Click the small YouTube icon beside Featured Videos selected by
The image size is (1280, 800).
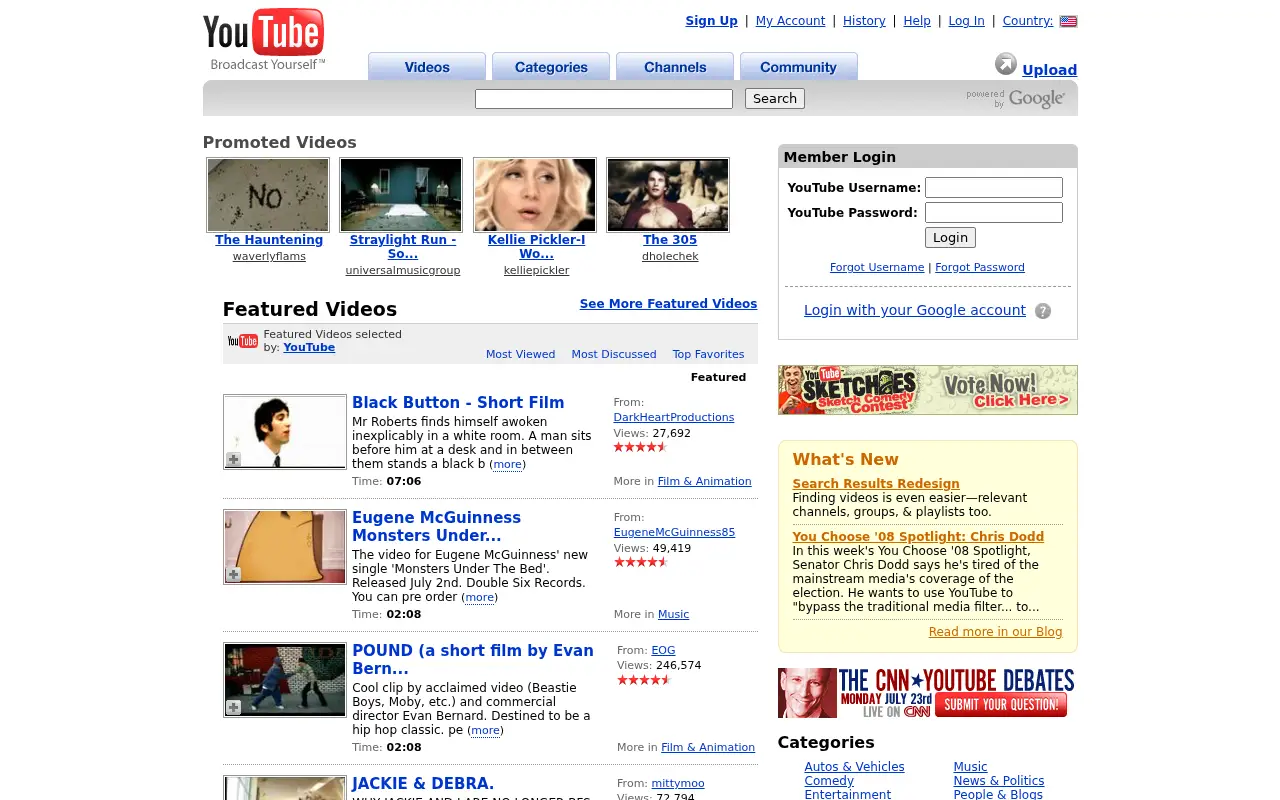[x=242, y=341]
